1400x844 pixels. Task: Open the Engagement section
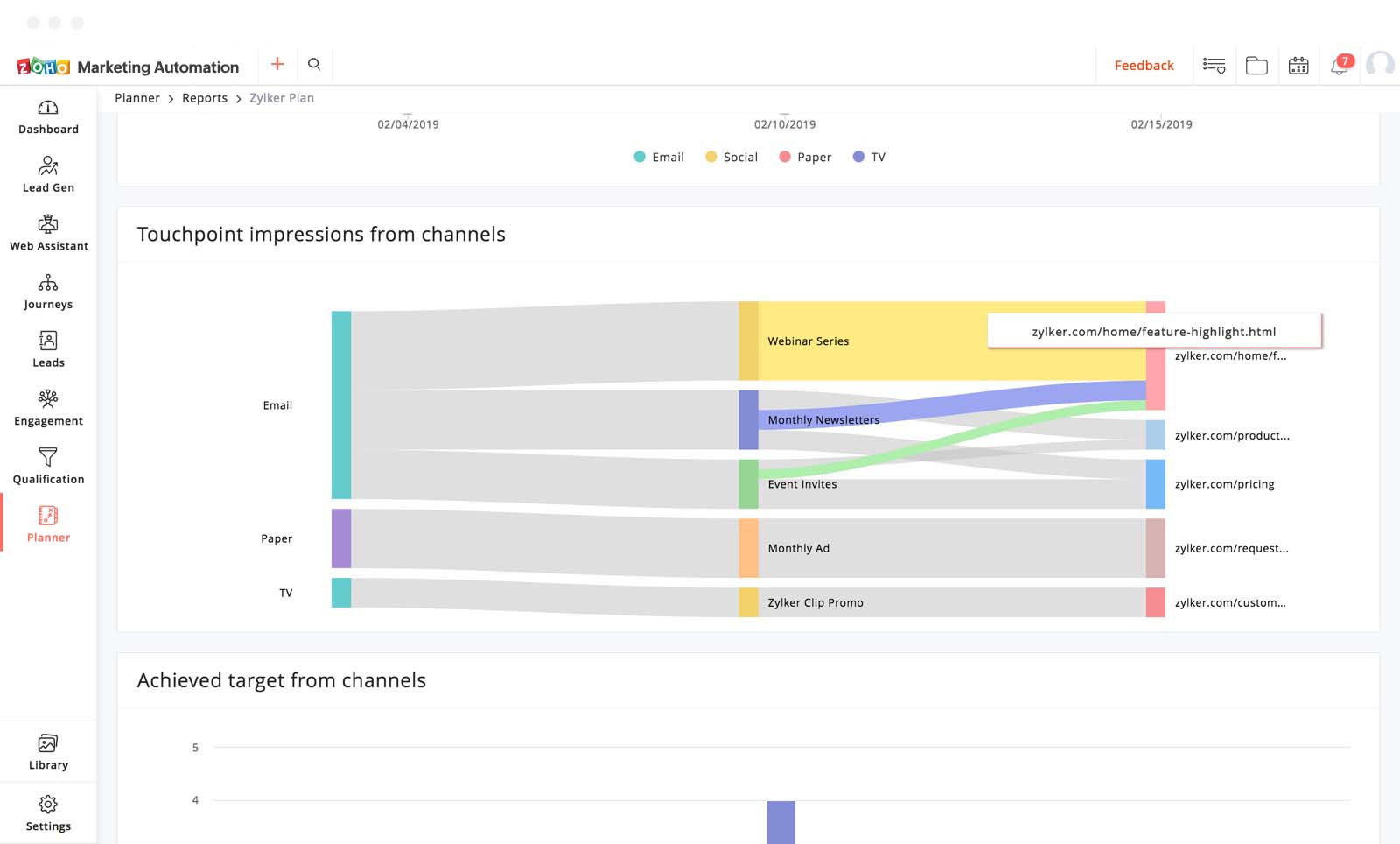[x=48, y=409]
